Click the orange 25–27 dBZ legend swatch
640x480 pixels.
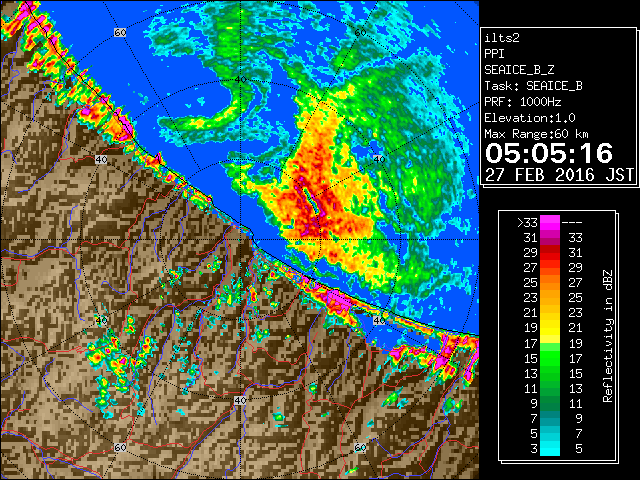tap(550, 283)
